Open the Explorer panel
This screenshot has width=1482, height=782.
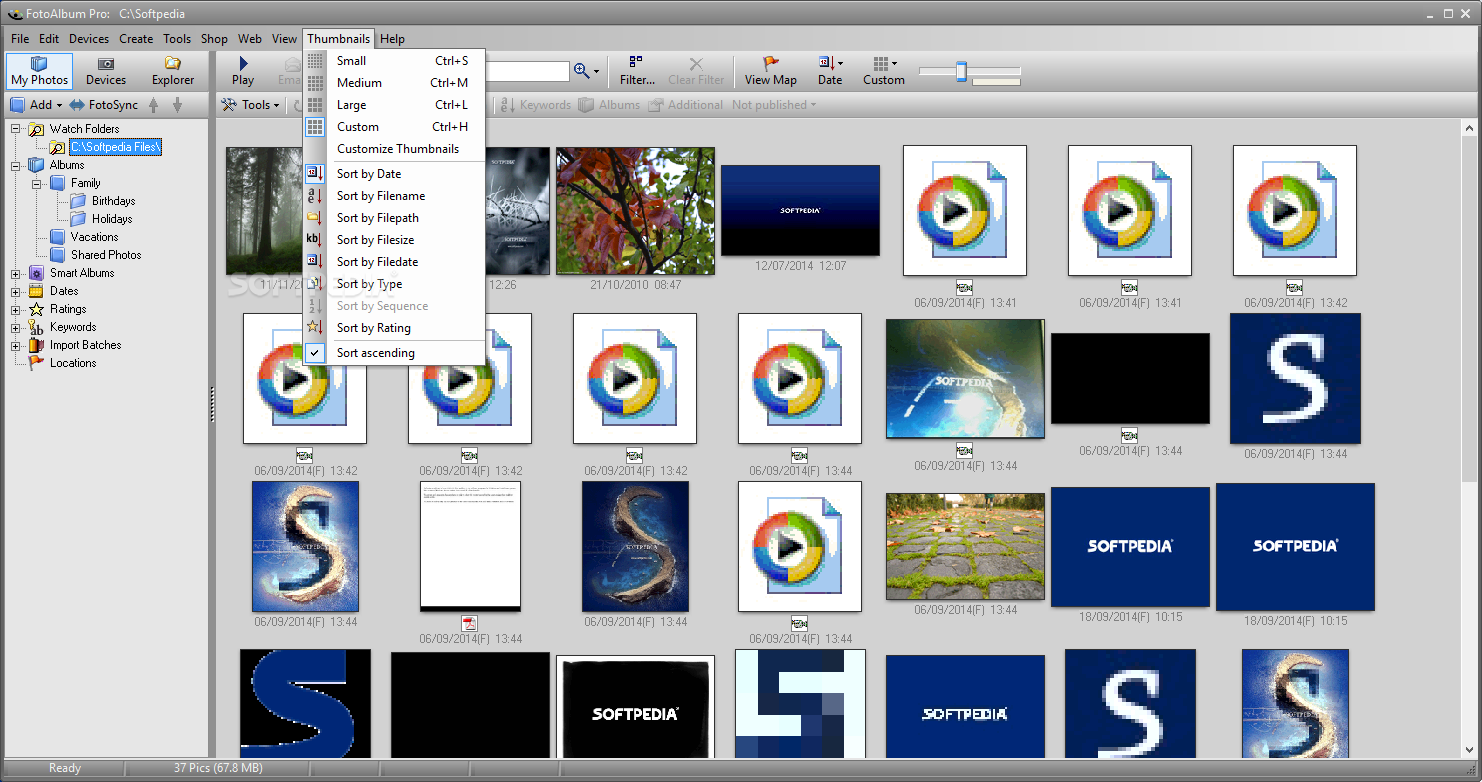pos(173,71)
